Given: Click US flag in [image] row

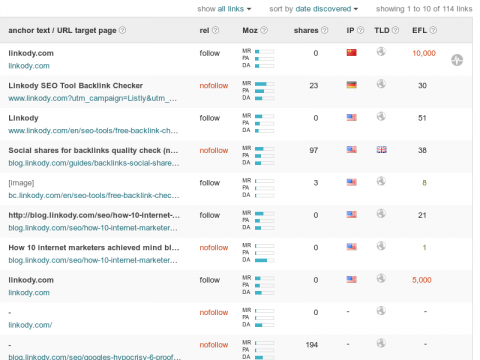Looking at the screenshot, I should [351, 182].
